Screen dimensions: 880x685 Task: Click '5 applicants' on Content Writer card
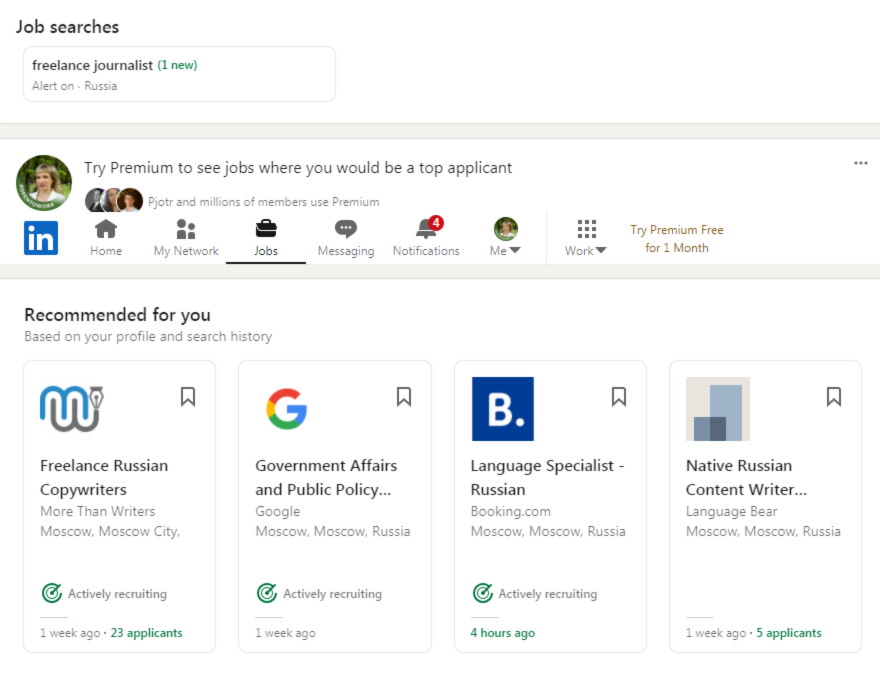click(x=789, y=633)
